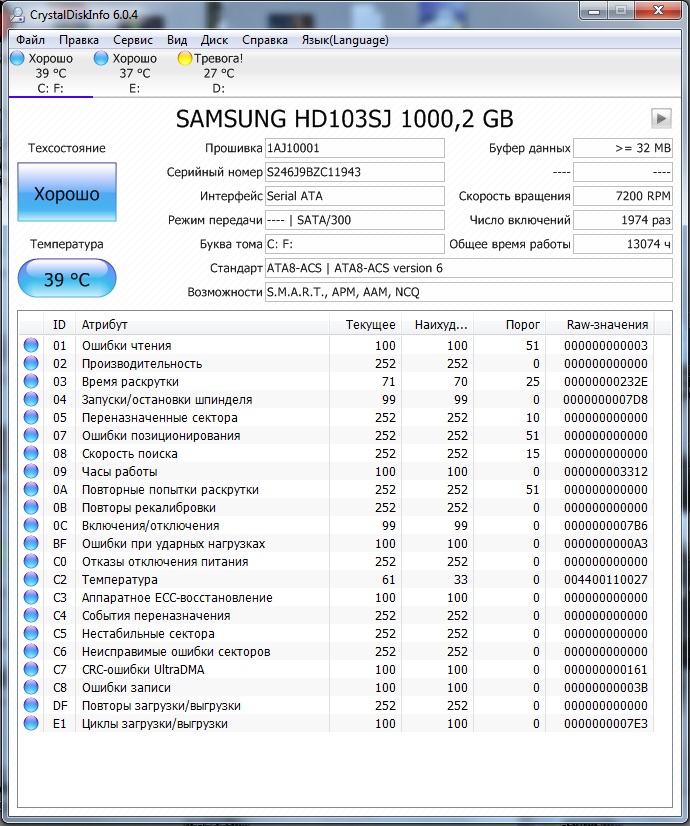Open the Язык(Language) menu
690x826 pixels.
[345, 40]
